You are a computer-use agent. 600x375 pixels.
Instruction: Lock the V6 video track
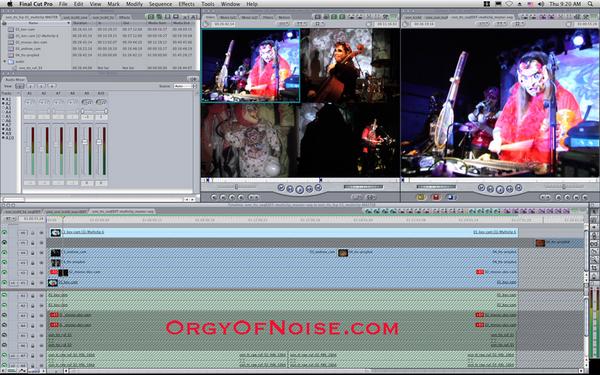pos(33,233)
